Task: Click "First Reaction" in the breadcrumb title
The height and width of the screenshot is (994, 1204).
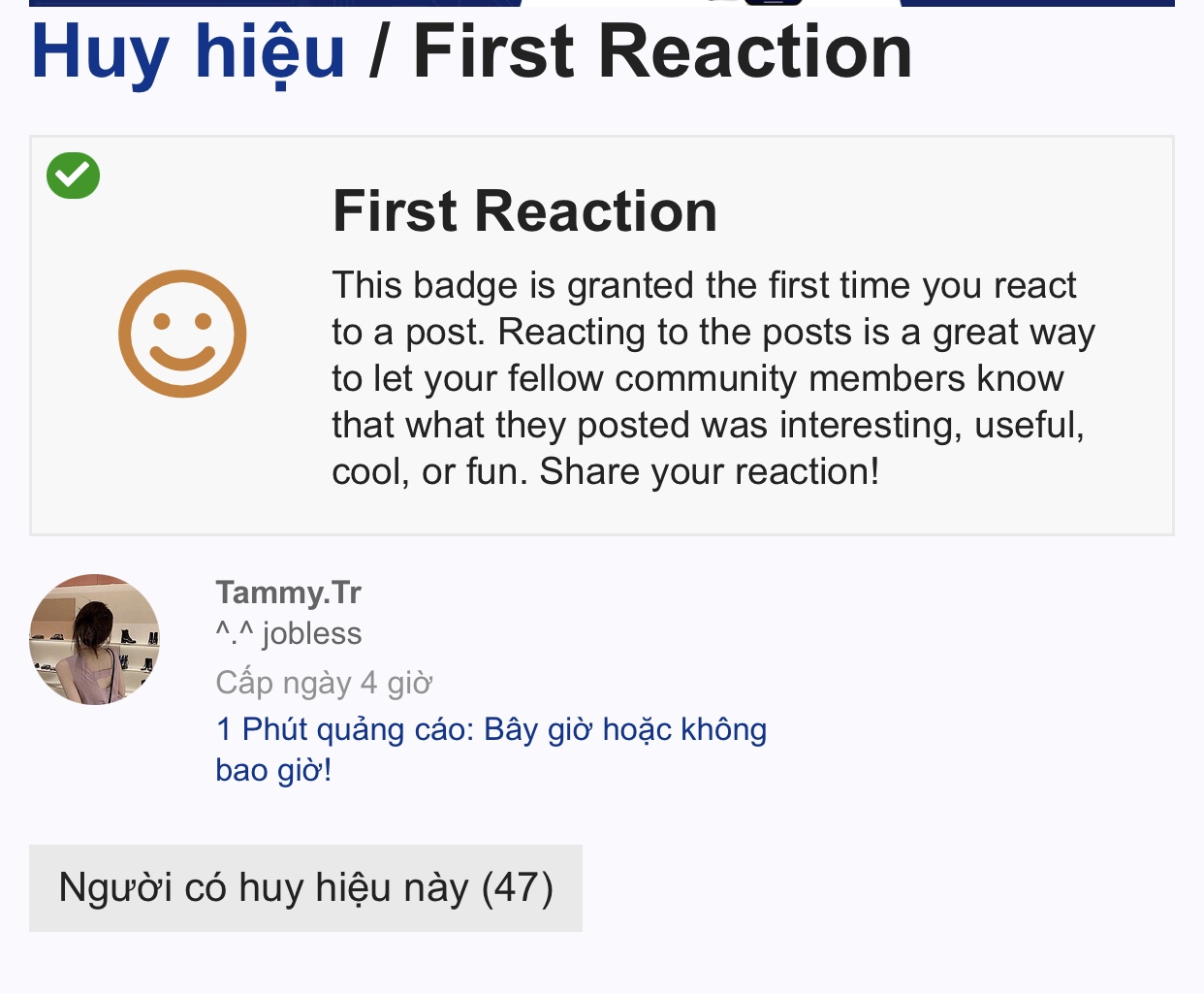Action: pos(662,52)
